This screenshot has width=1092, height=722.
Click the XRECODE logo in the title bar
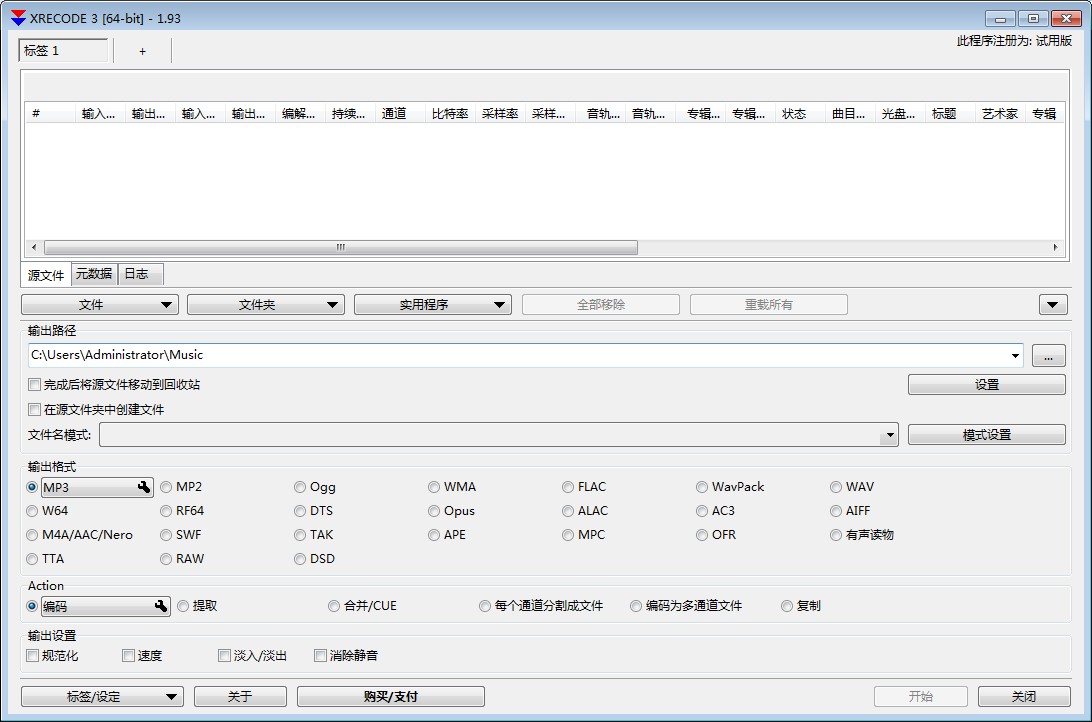(18, 18)
